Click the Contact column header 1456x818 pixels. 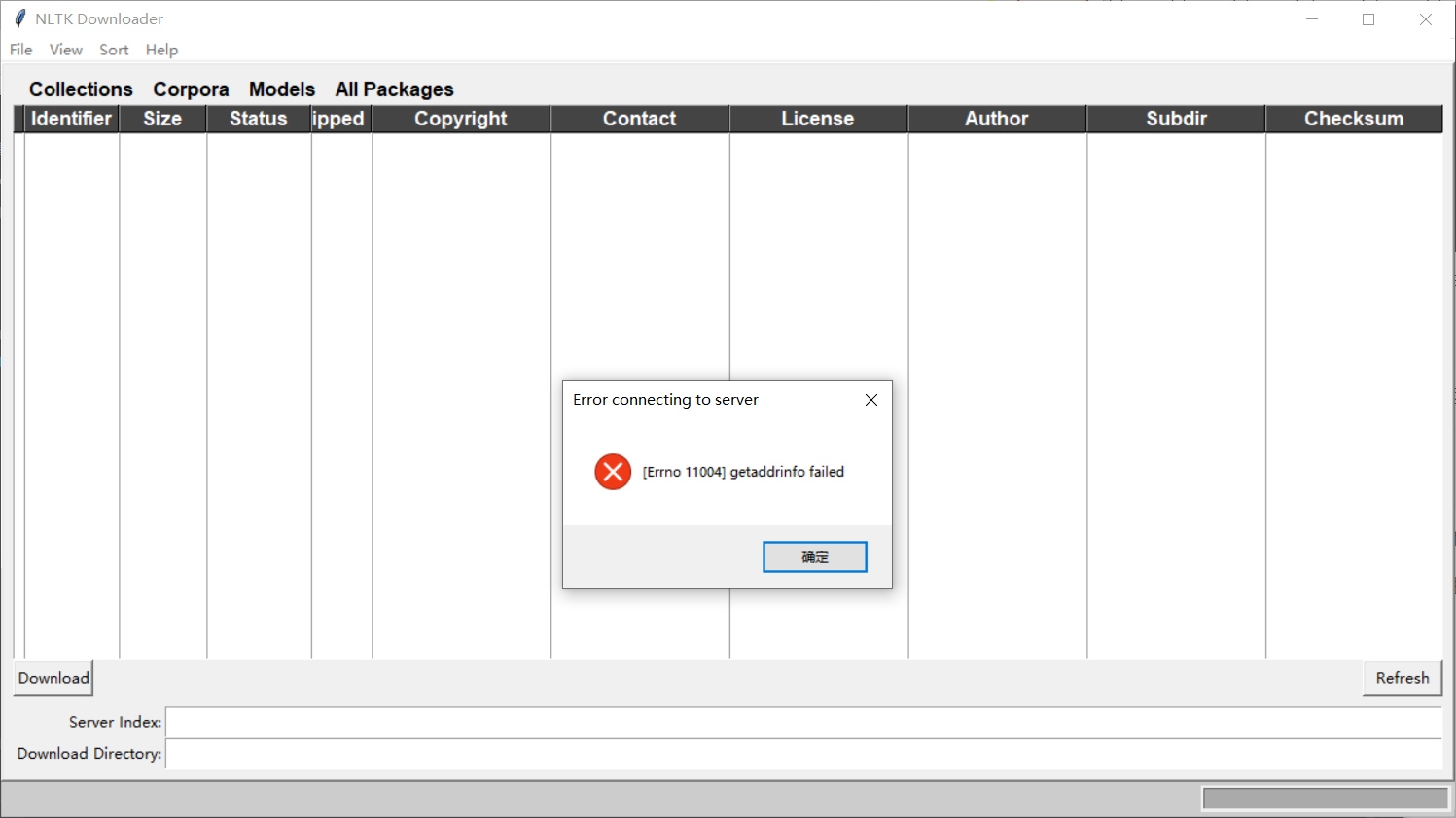tap(640, 119)
